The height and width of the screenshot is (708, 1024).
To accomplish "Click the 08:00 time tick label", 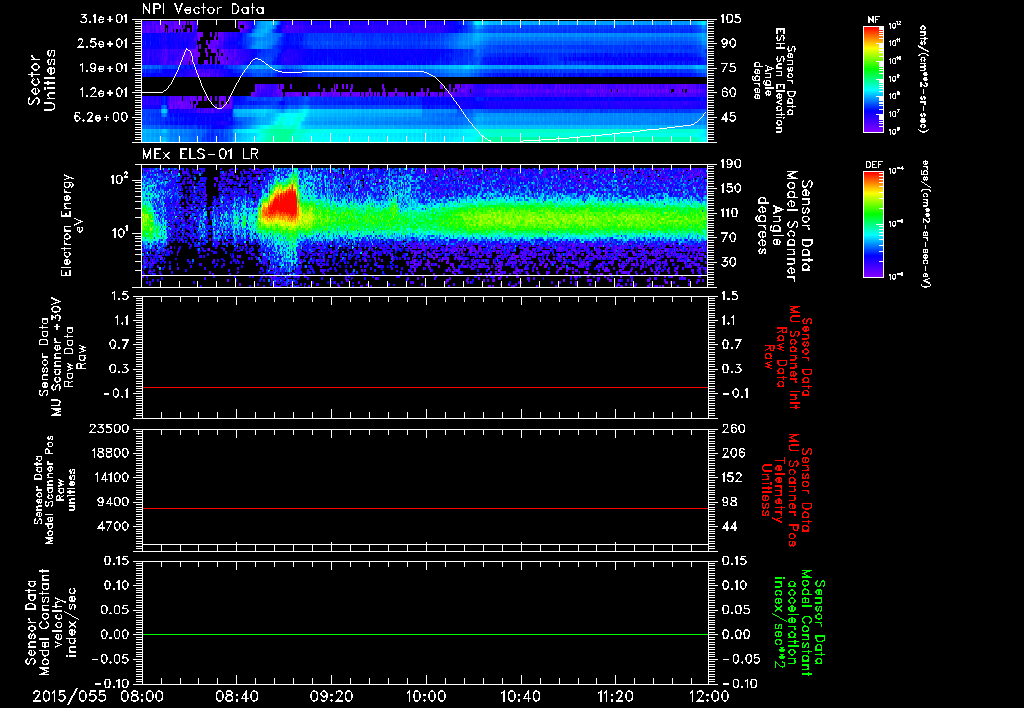I will (142, 696).
